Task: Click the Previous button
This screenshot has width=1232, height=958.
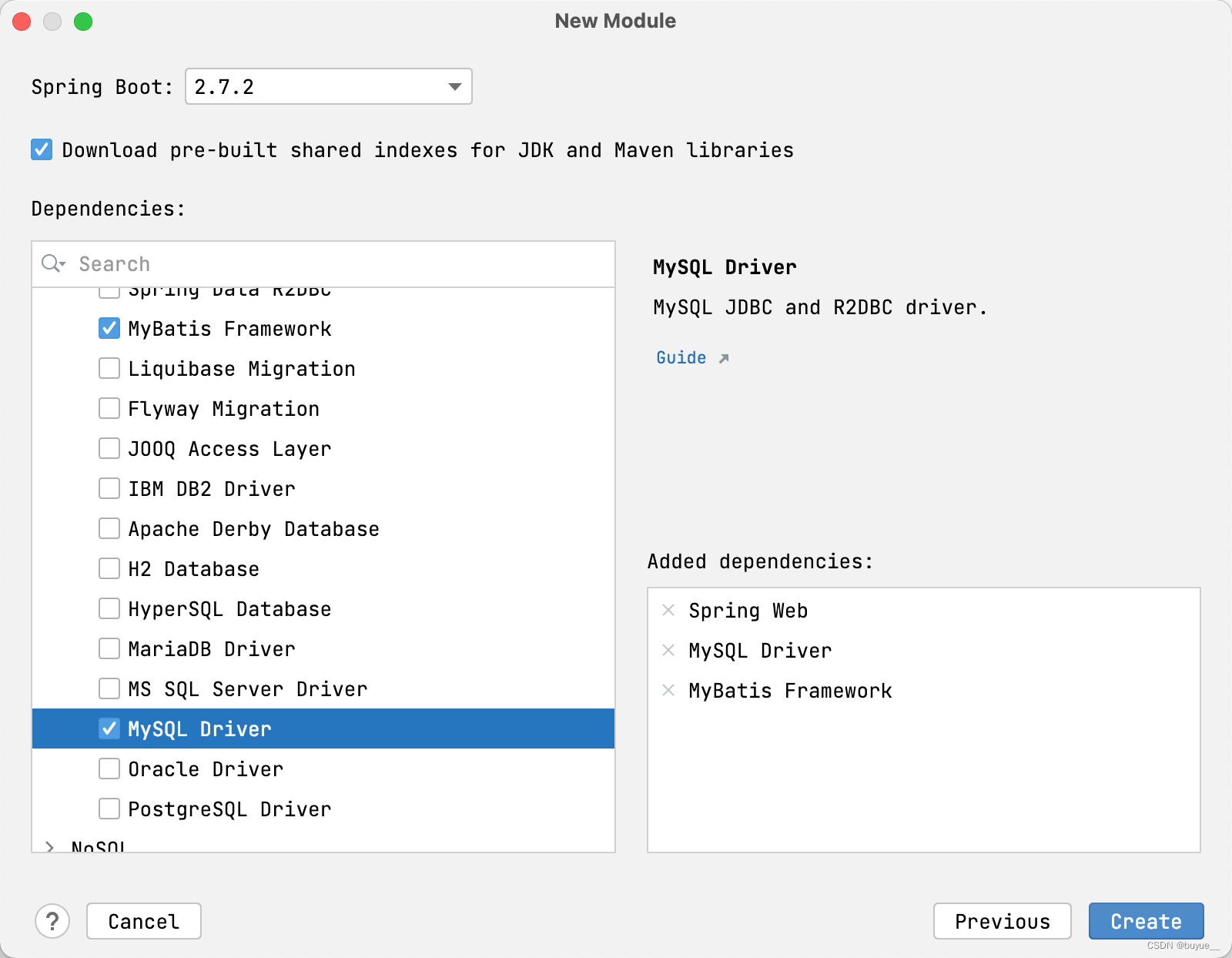Action: (x=1002, y=921)
